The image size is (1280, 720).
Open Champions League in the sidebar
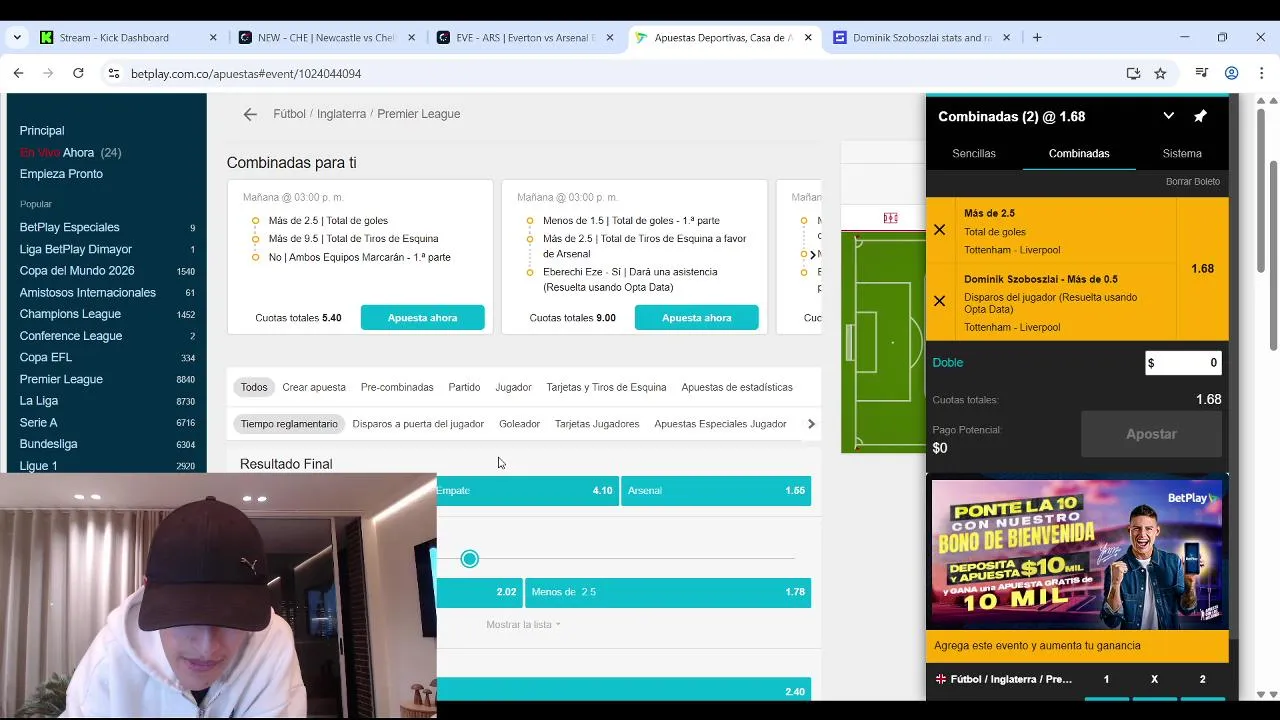point(70,314)
